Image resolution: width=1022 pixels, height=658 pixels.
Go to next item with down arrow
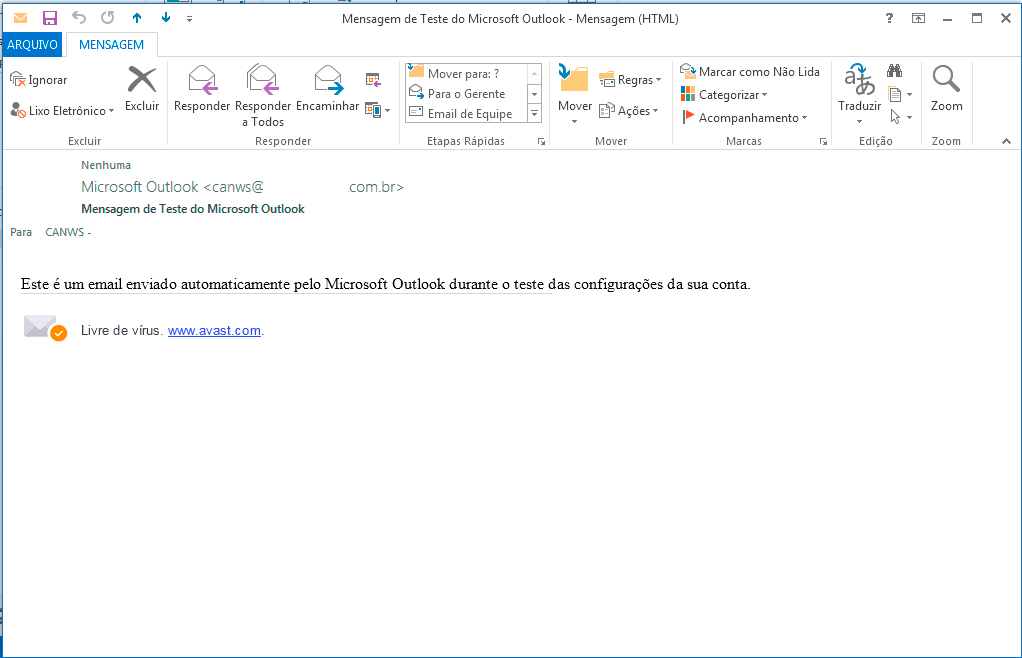[x=166, y=18]
